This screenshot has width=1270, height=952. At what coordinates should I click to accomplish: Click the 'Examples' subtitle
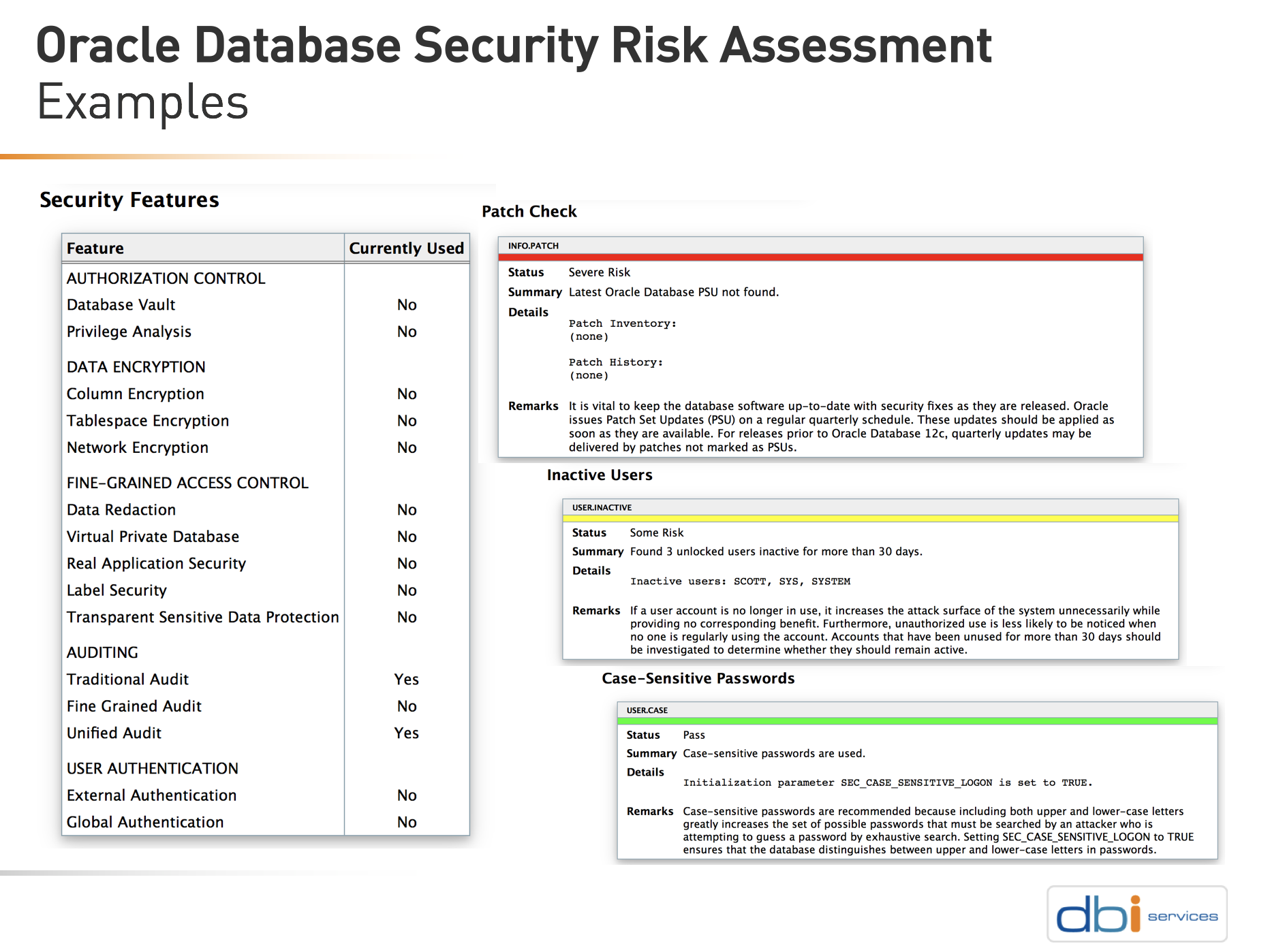[143, 103]
